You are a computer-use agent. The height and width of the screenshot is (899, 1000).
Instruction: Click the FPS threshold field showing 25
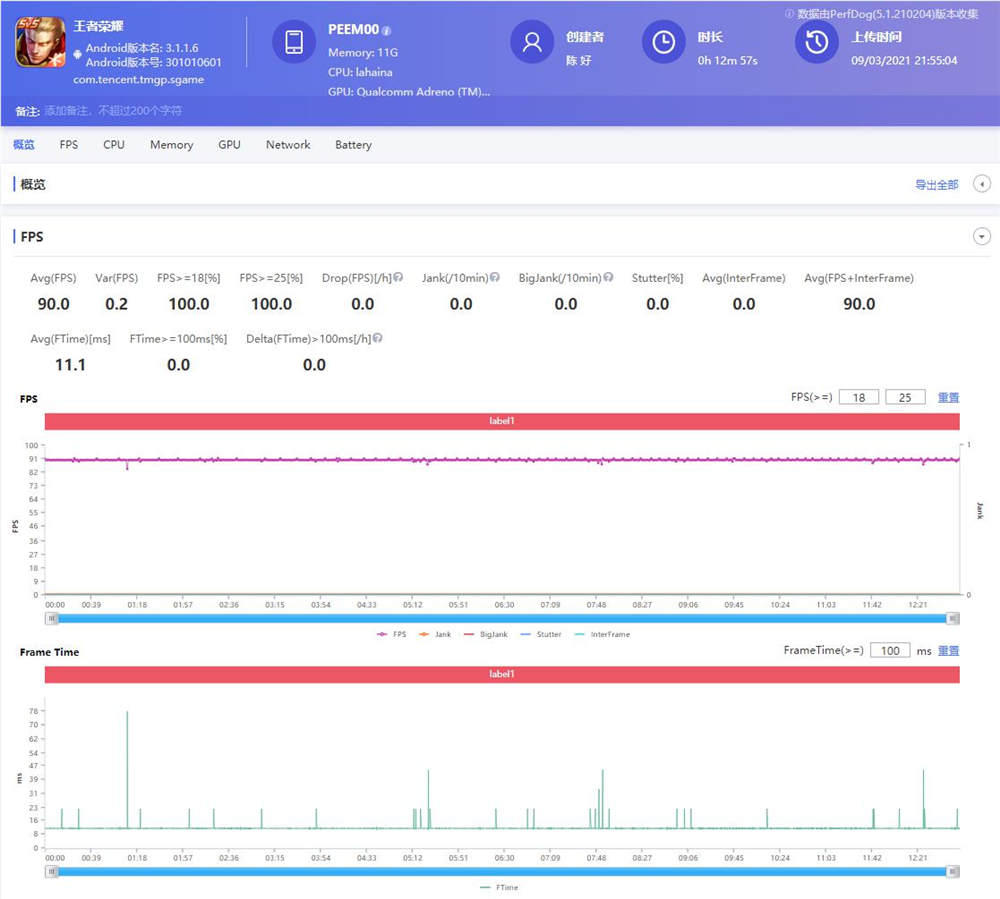pyautogui.click(x=905, y=397)
